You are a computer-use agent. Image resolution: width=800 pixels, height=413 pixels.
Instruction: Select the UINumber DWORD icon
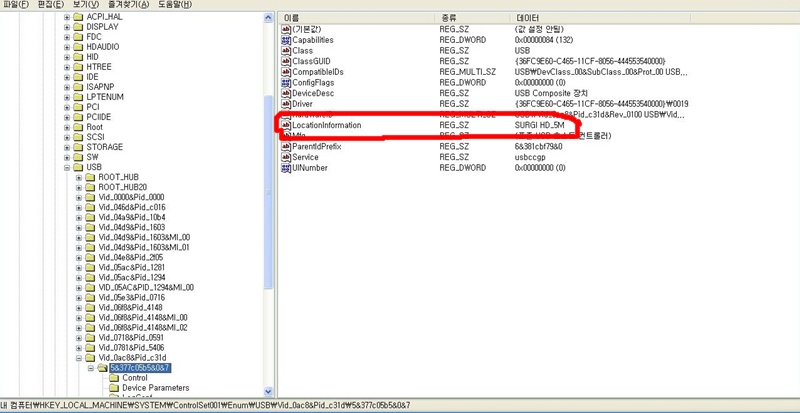[x=285, y=168]
